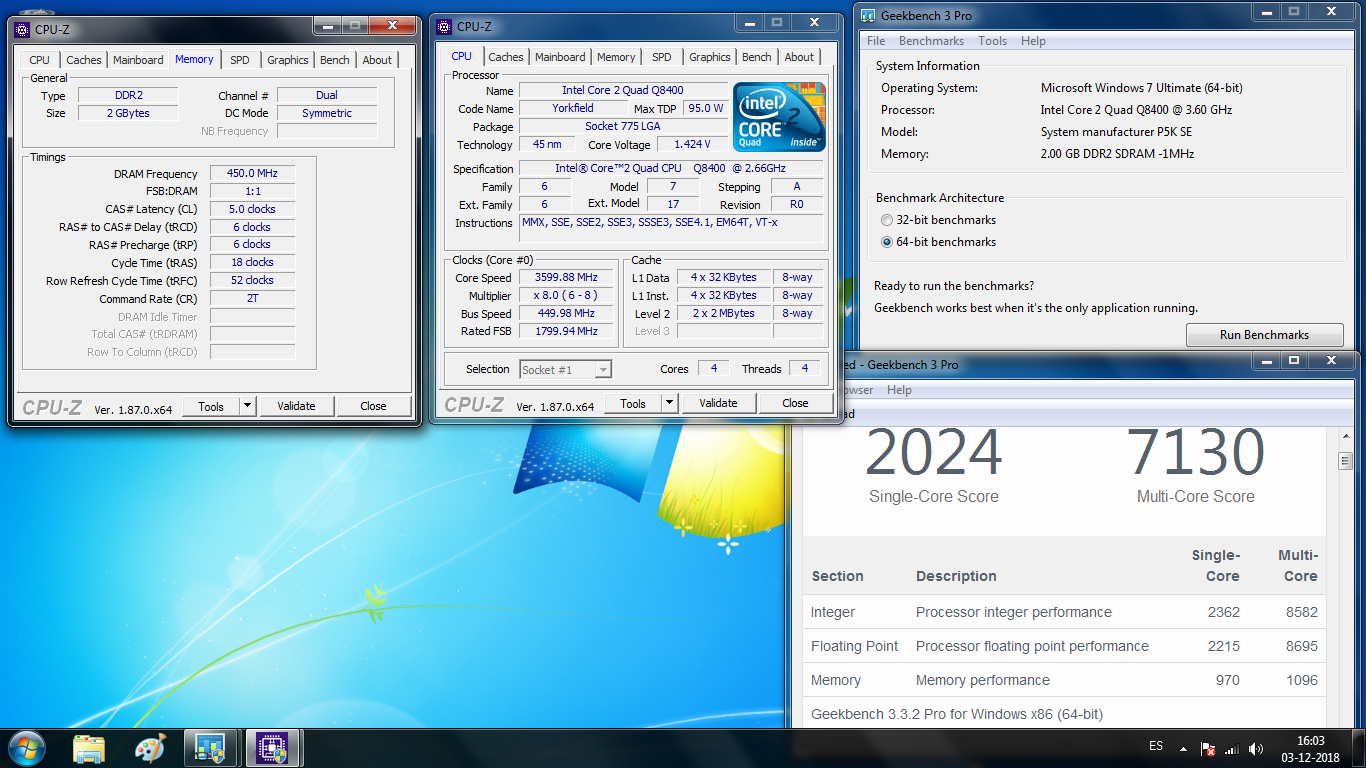1366x768 pixels.
Task: Switch to Geekbench taskbar icon
Action: coord(211,748)
